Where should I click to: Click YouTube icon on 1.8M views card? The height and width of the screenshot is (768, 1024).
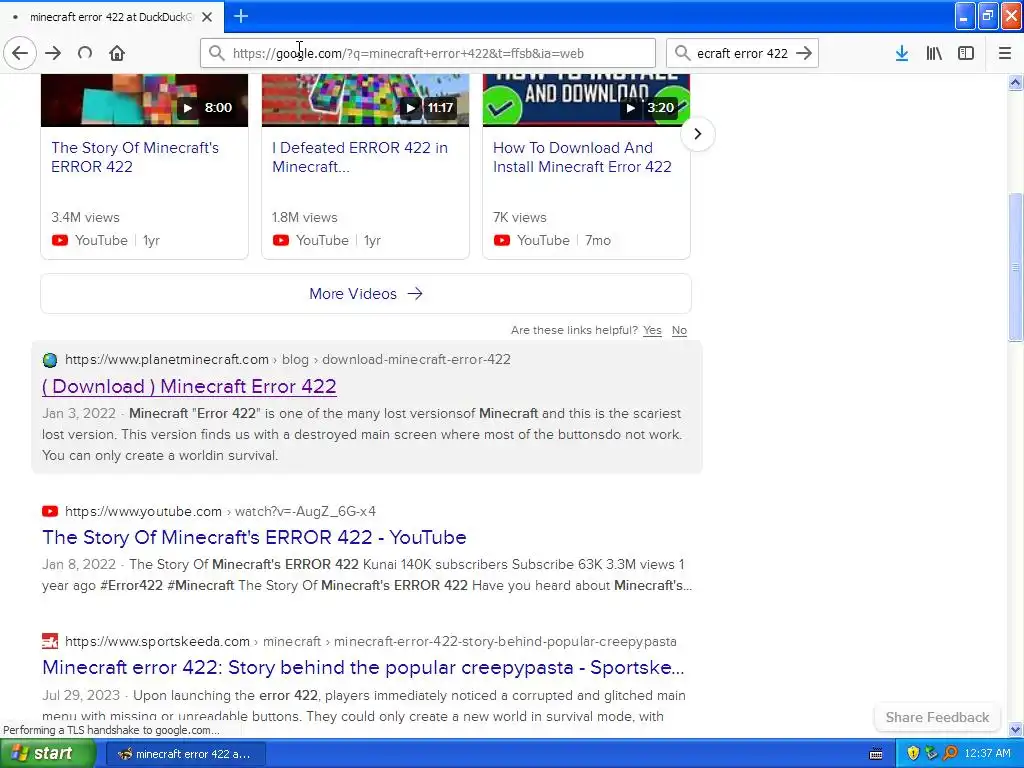(x=281, y=240)
